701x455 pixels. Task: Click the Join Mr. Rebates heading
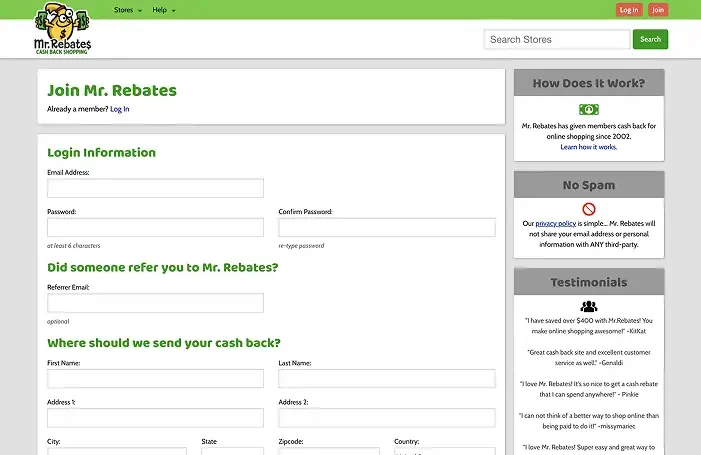112,91
